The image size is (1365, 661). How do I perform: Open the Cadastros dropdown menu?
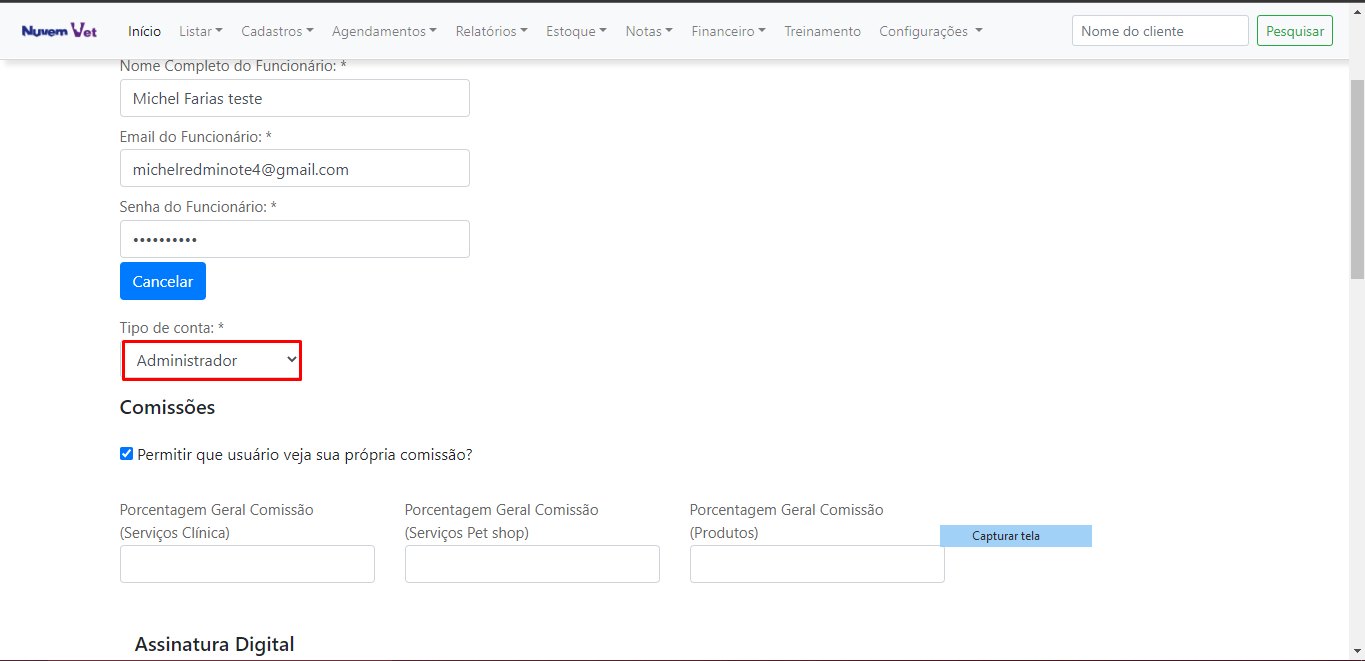click(277, 31)
